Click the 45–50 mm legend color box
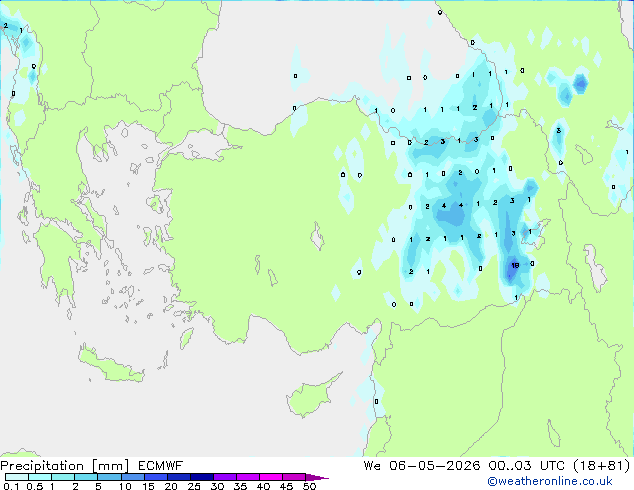634x490 pixels. pos(294,477)
